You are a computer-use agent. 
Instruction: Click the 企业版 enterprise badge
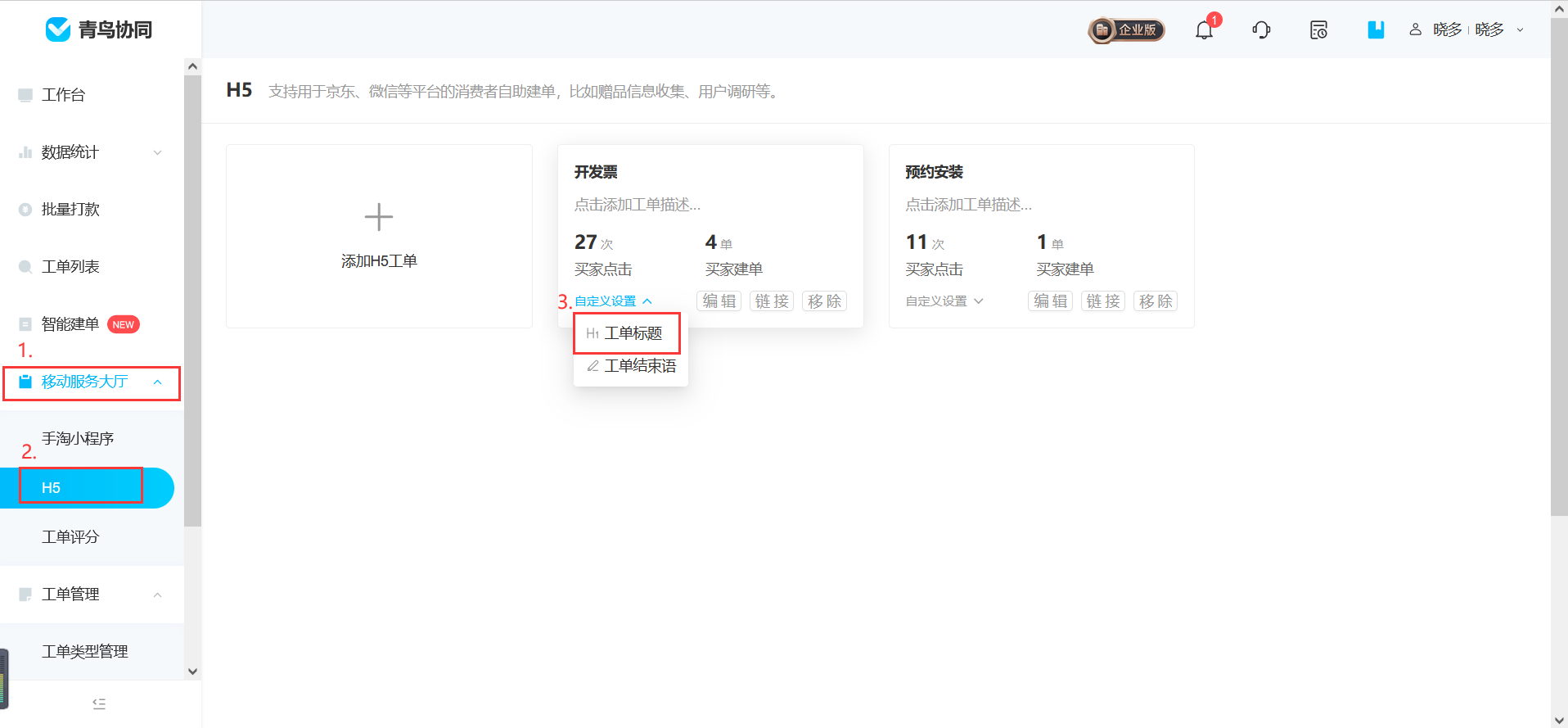(1127, 30)
